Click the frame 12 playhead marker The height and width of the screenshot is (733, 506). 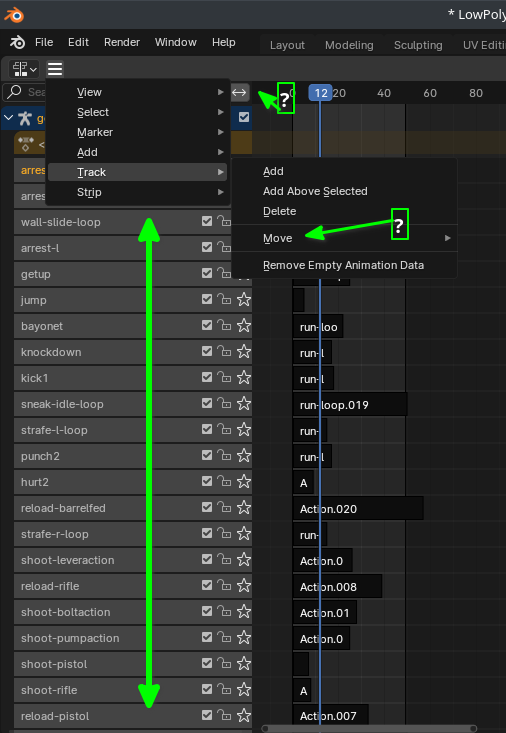pyautogui.click(x=320, y=93)
